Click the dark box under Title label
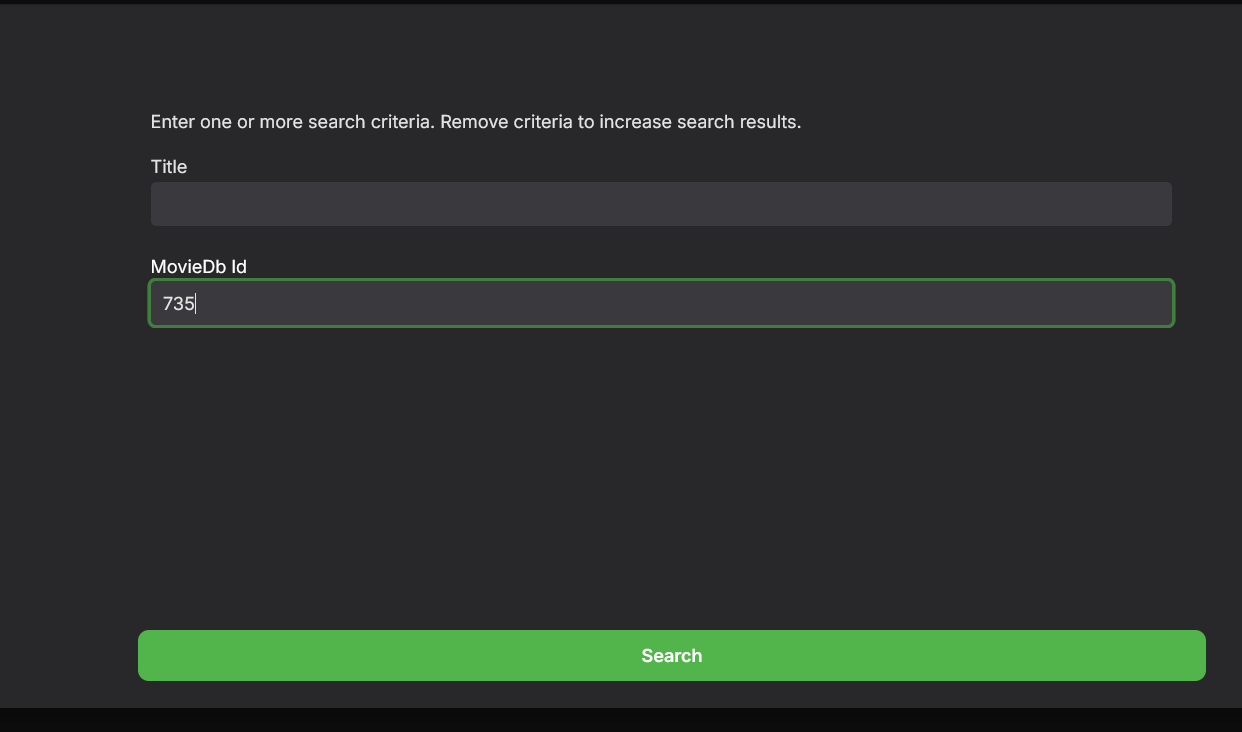The image size is (1242, 732). click(x=660, y=204)
